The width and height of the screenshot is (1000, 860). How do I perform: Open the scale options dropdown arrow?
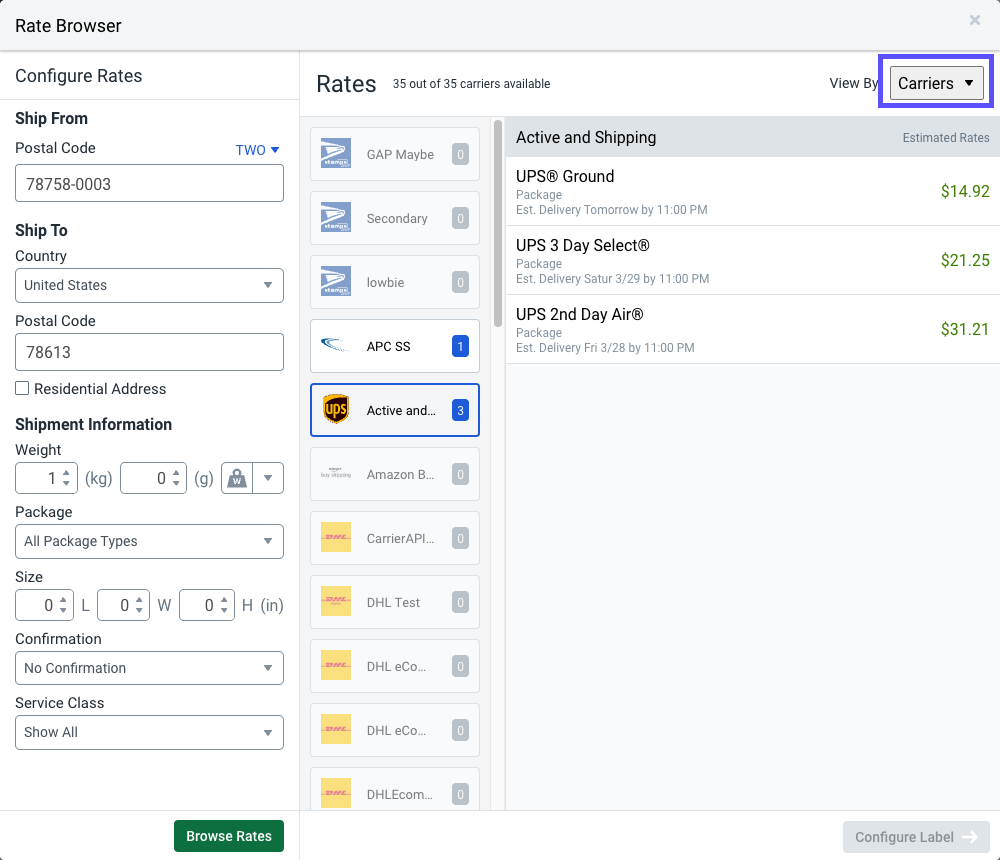(268, 478)
